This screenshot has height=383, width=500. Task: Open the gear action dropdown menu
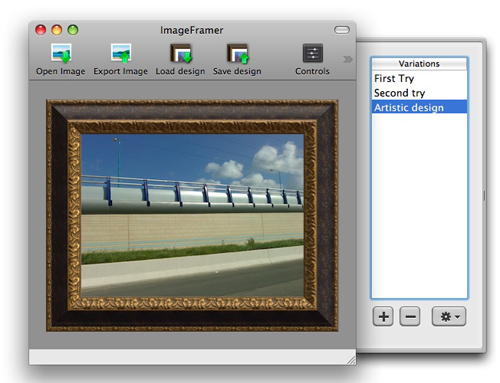[x=449, y=316]
